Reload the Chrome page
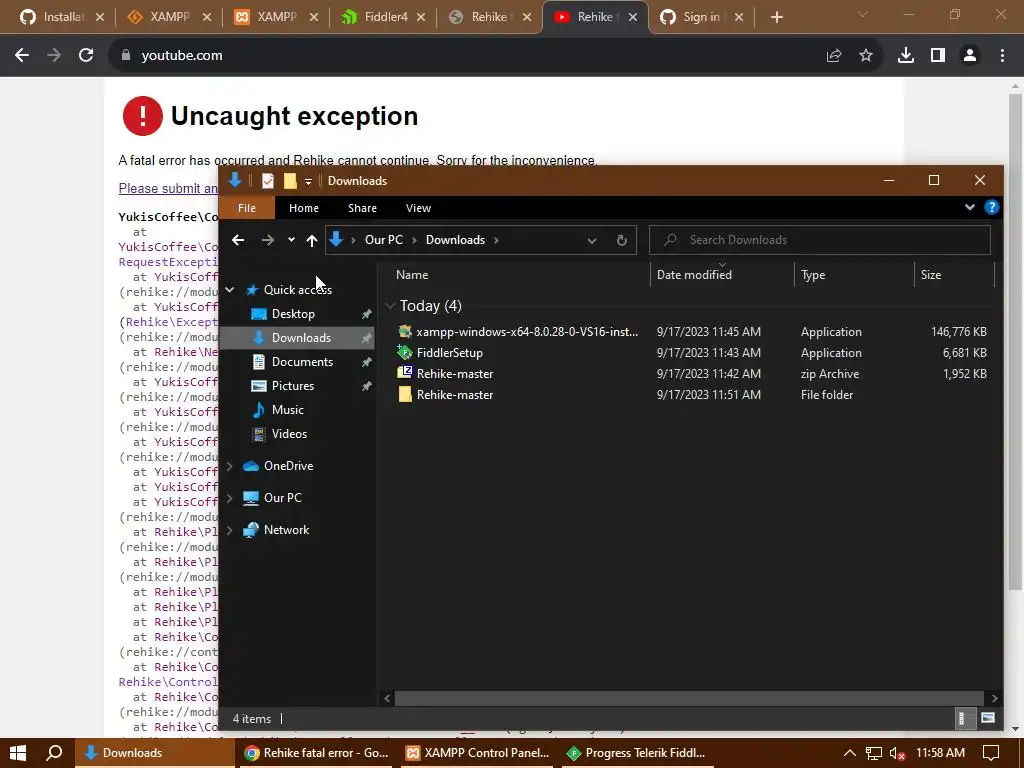1024x768 pixels. pos(86,56)
